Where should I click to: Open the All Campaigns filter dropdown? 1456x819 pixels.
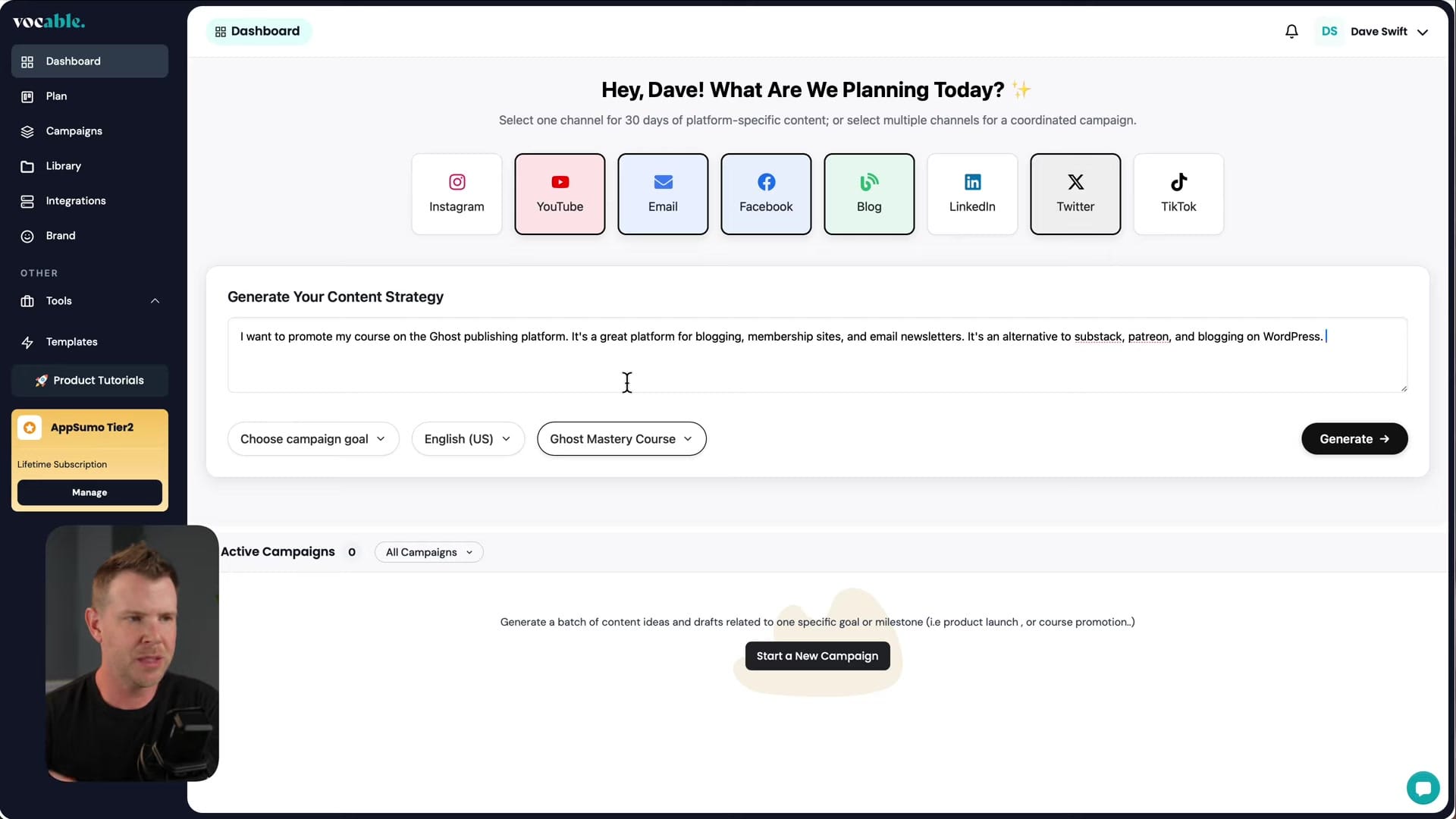[429, 552]
